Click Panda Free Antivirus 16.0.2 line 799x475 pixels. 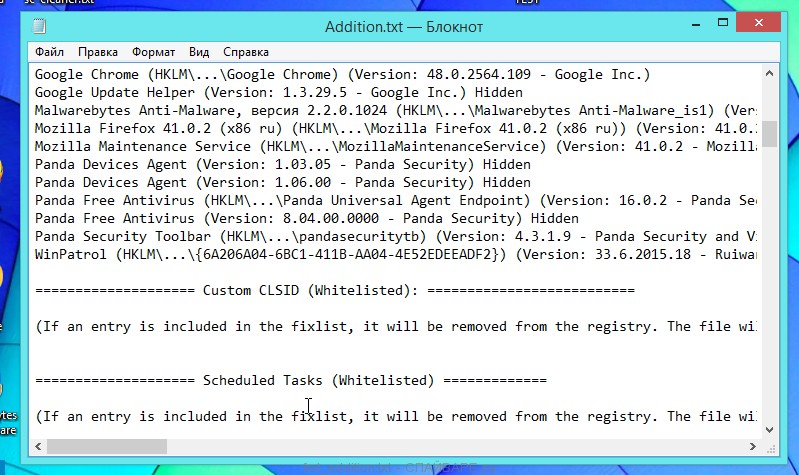395,200
